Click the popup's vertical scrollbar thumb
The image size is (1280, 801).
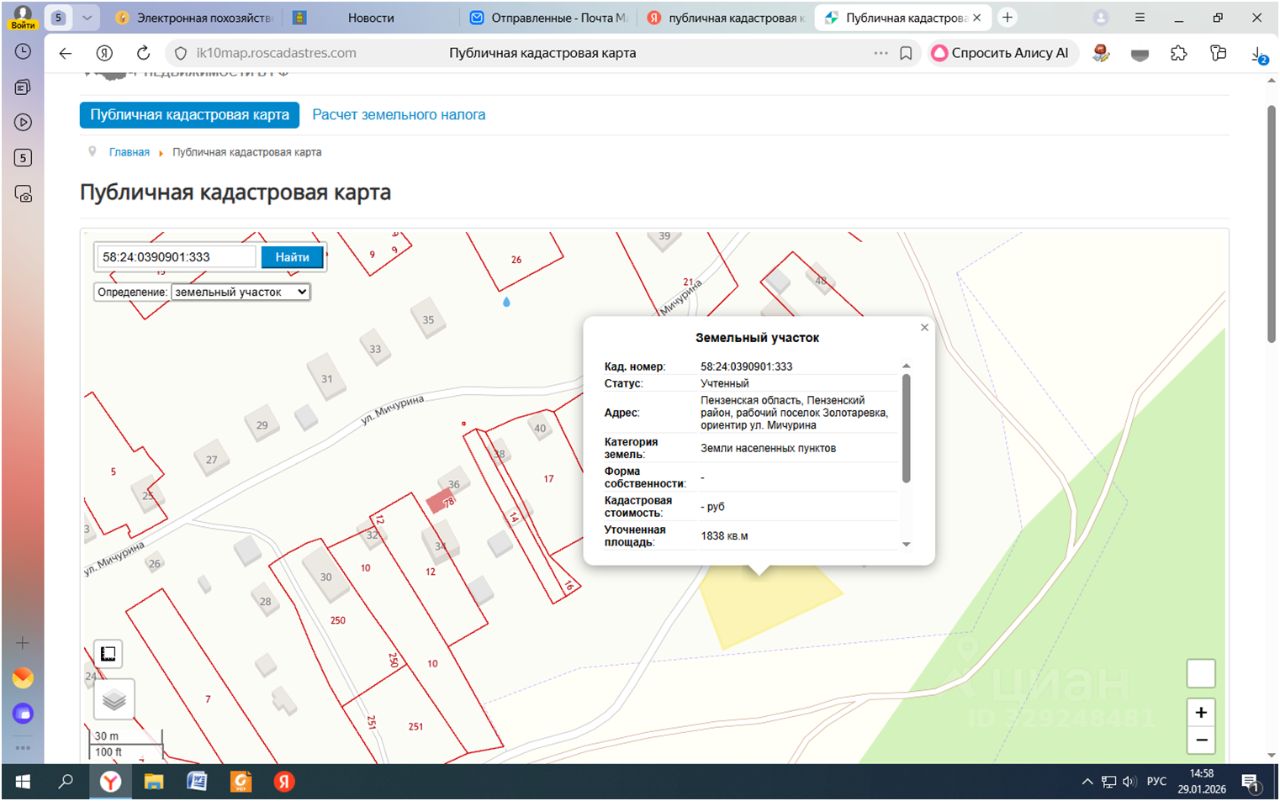pyautogui.click(x=907, y=428)
